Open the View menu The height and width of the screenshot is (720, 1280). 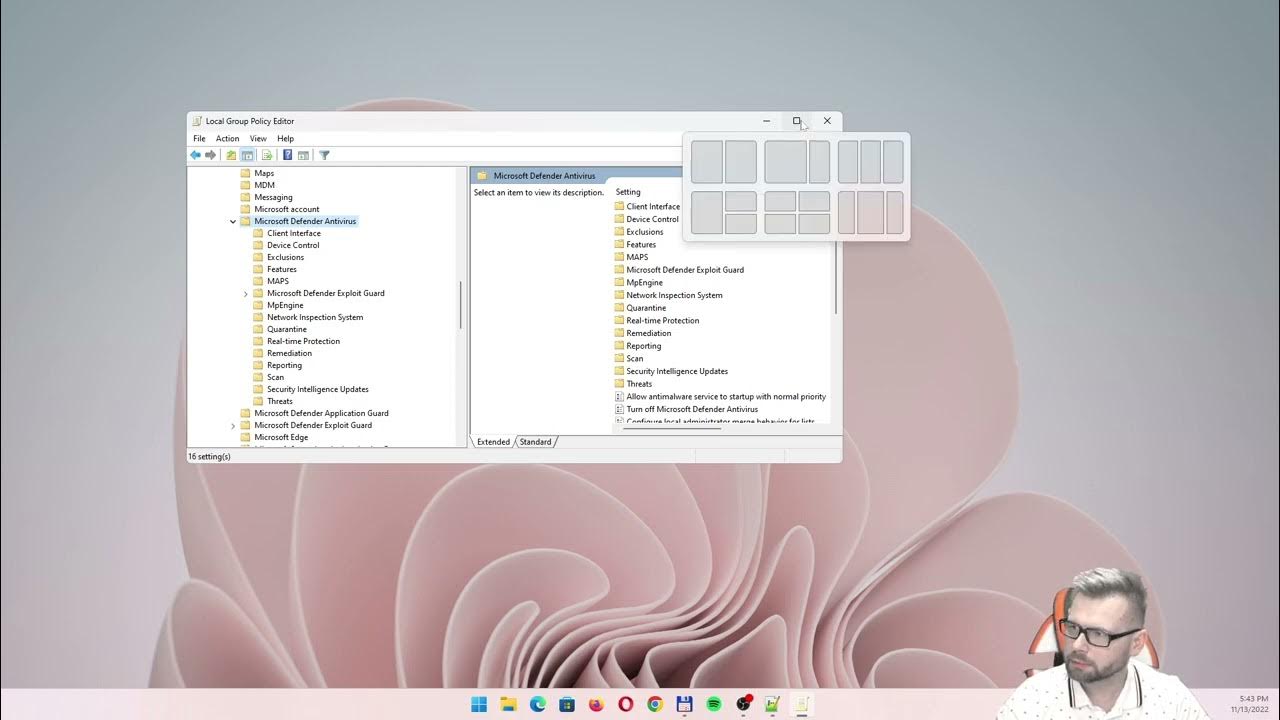tap(258, 138)
